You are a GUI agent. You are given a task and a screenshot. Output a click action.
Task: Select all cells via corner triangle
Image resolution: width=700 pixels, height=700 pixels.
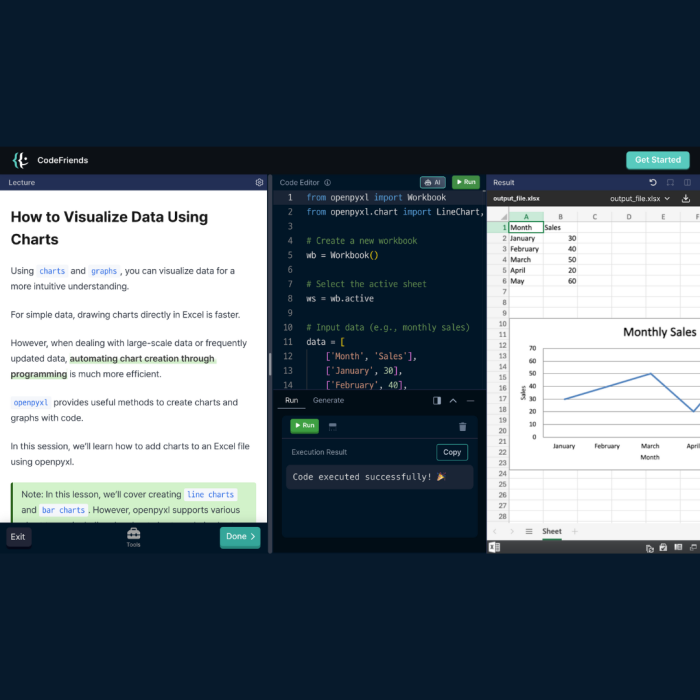tap(504, 217)
